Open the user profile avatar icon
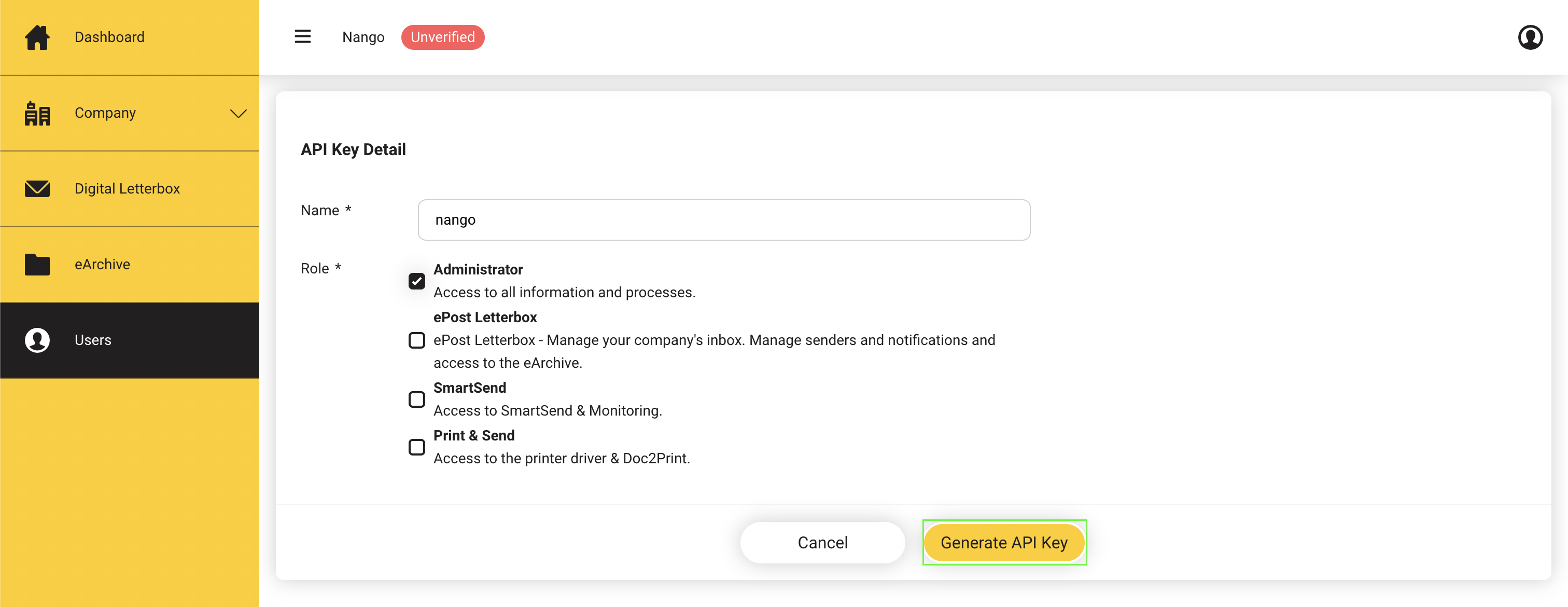The height and width of the screenshot is (607, 1568). coord(1530,37)
